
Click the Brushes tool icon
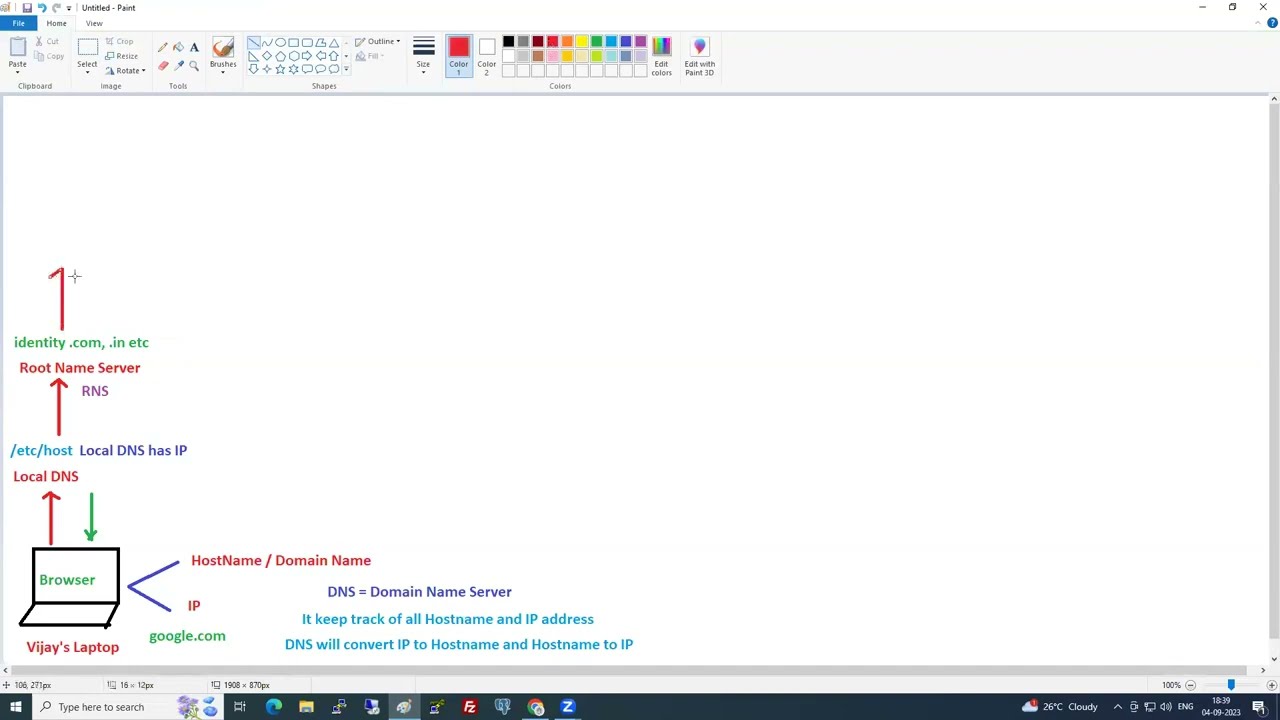223,47
